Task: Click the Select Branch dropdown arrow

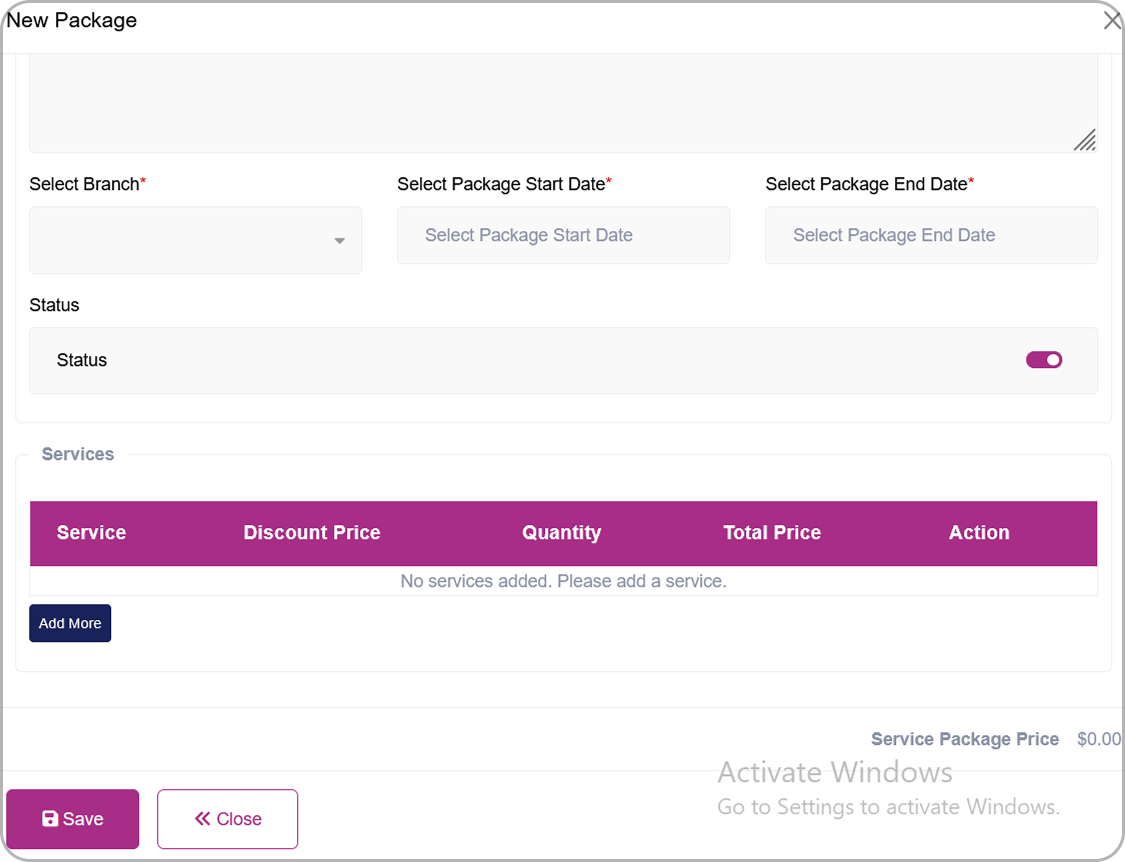Action: (339, 241)
